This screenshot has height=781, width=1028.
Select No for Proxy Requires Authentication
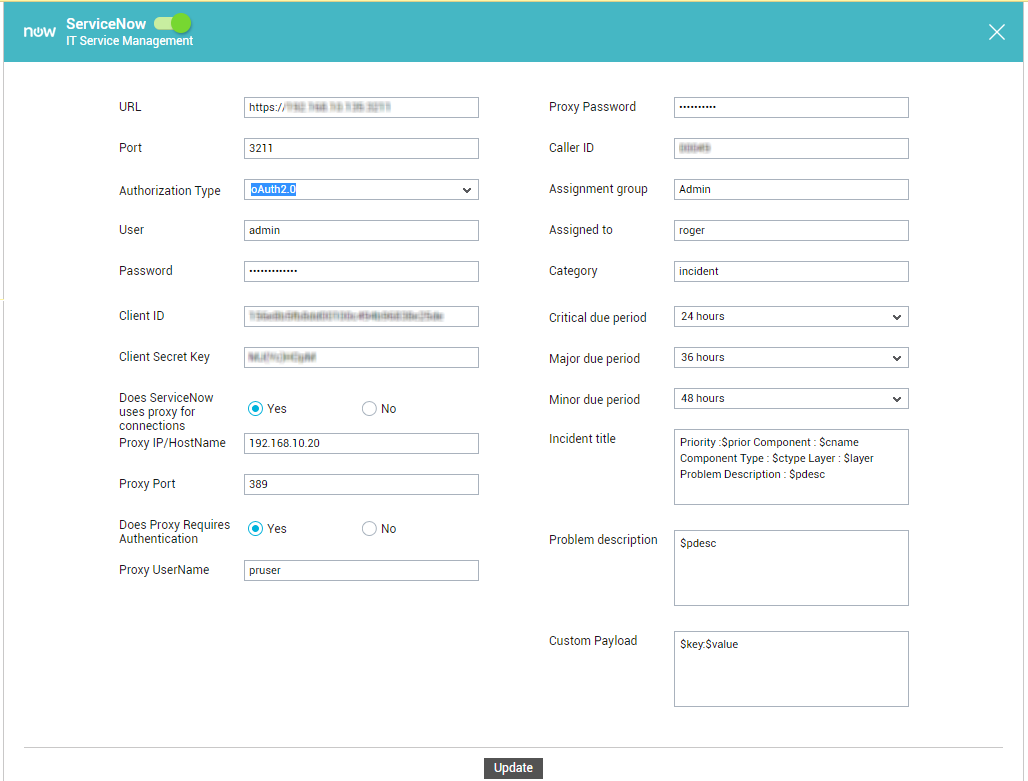pos(369,529)
